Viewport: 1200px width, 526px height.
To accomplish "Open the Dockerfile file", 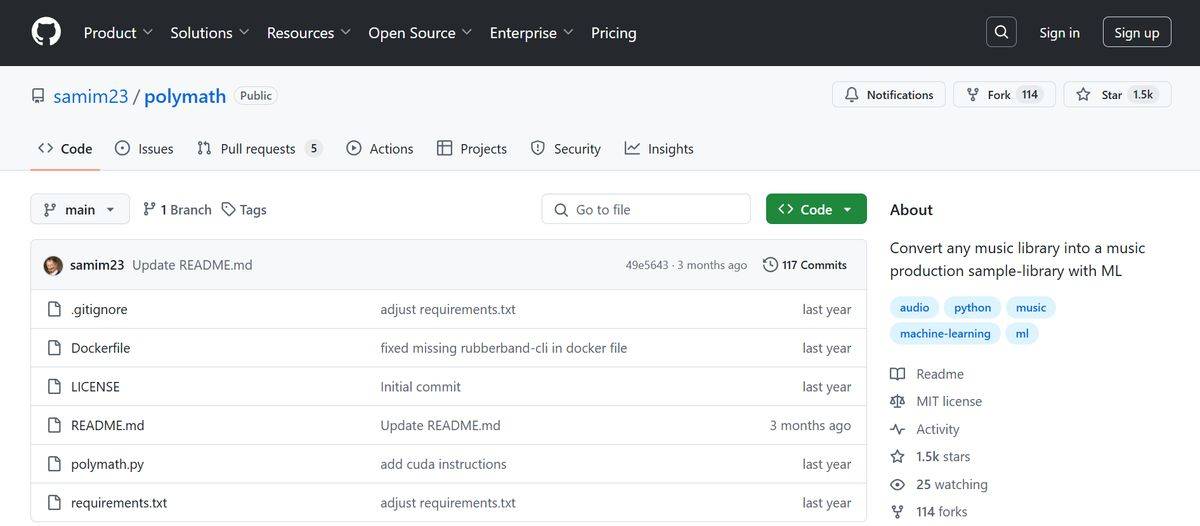I will (101, 348).
